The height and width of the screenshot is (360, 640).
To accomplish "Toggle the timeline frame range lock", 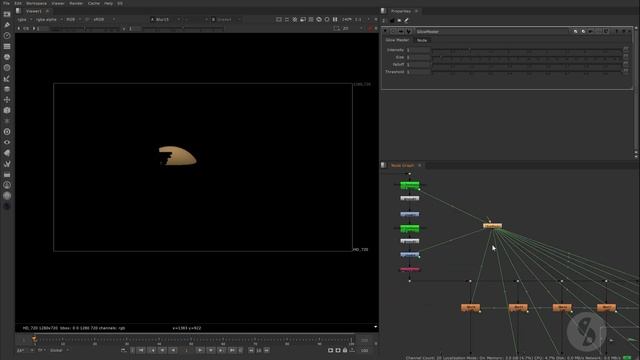I will 345,350.
